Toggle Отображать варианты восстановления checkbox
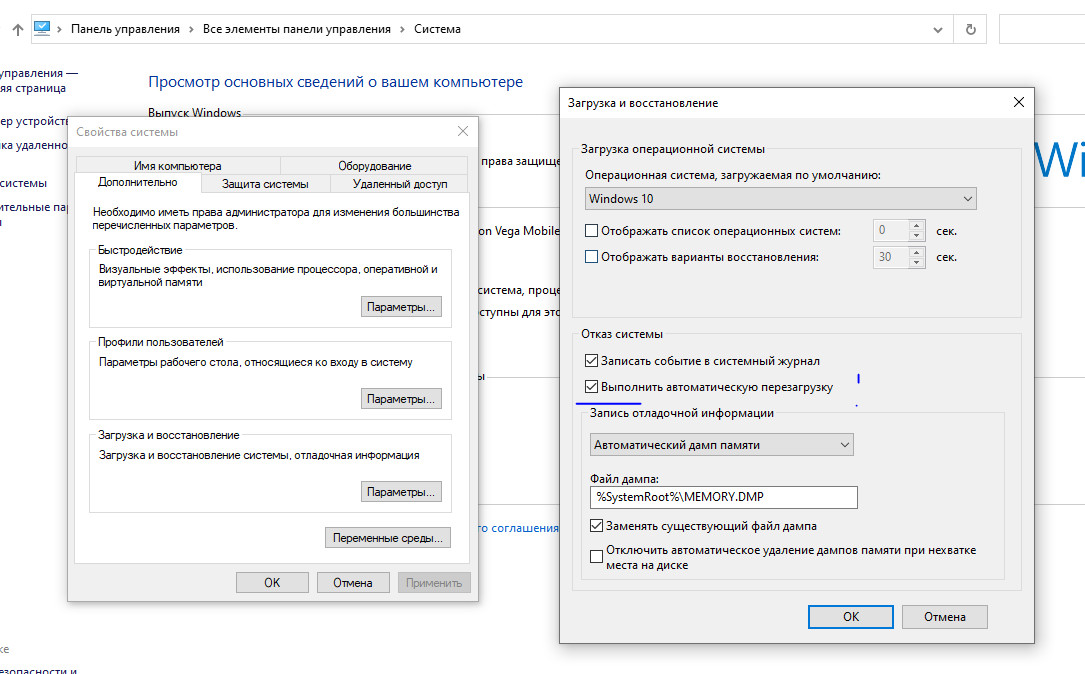The width and height of the screenshot is (1085, 674). [592, 257]
